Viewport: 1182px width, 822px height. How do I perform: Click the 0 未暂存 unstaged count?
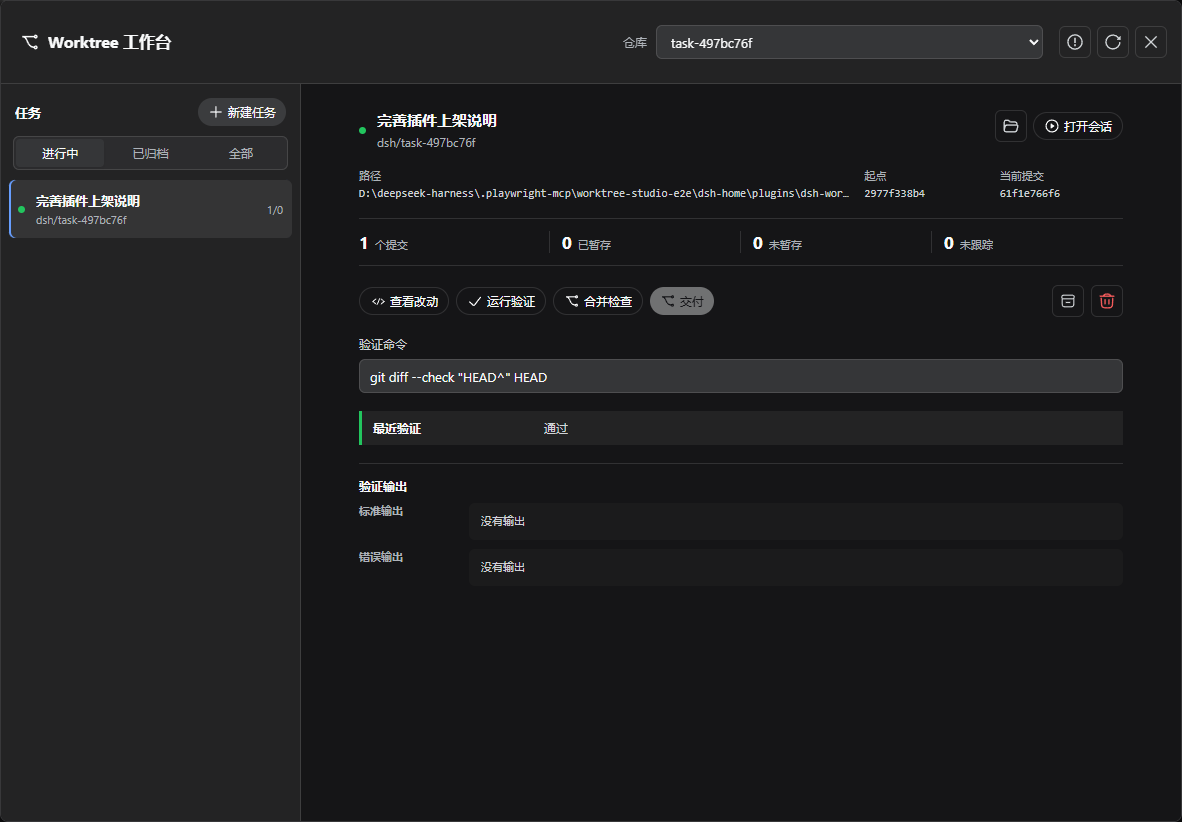coord(777,243)
